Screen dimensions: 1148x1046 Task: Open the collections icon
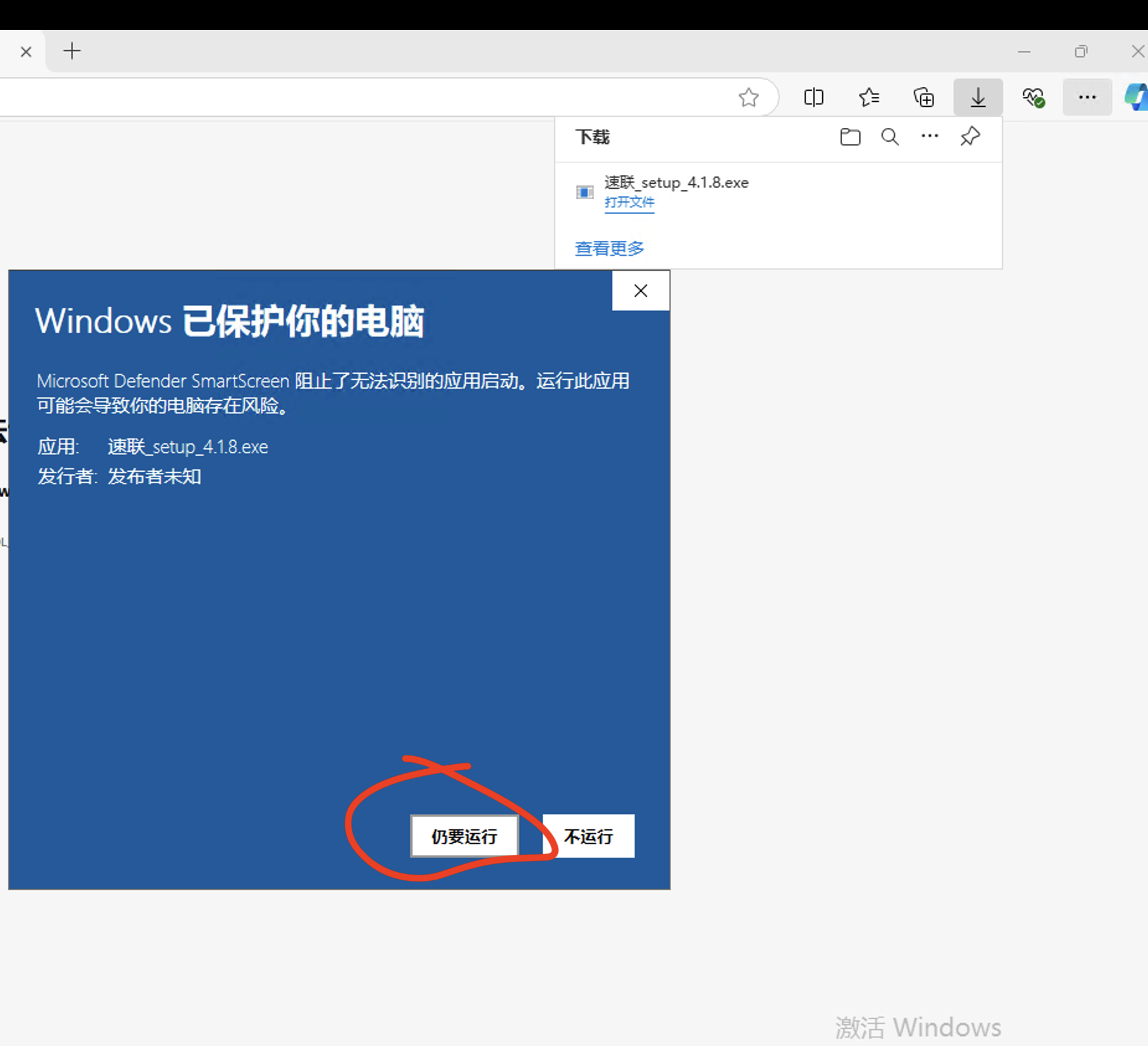[x=923, y=97]
